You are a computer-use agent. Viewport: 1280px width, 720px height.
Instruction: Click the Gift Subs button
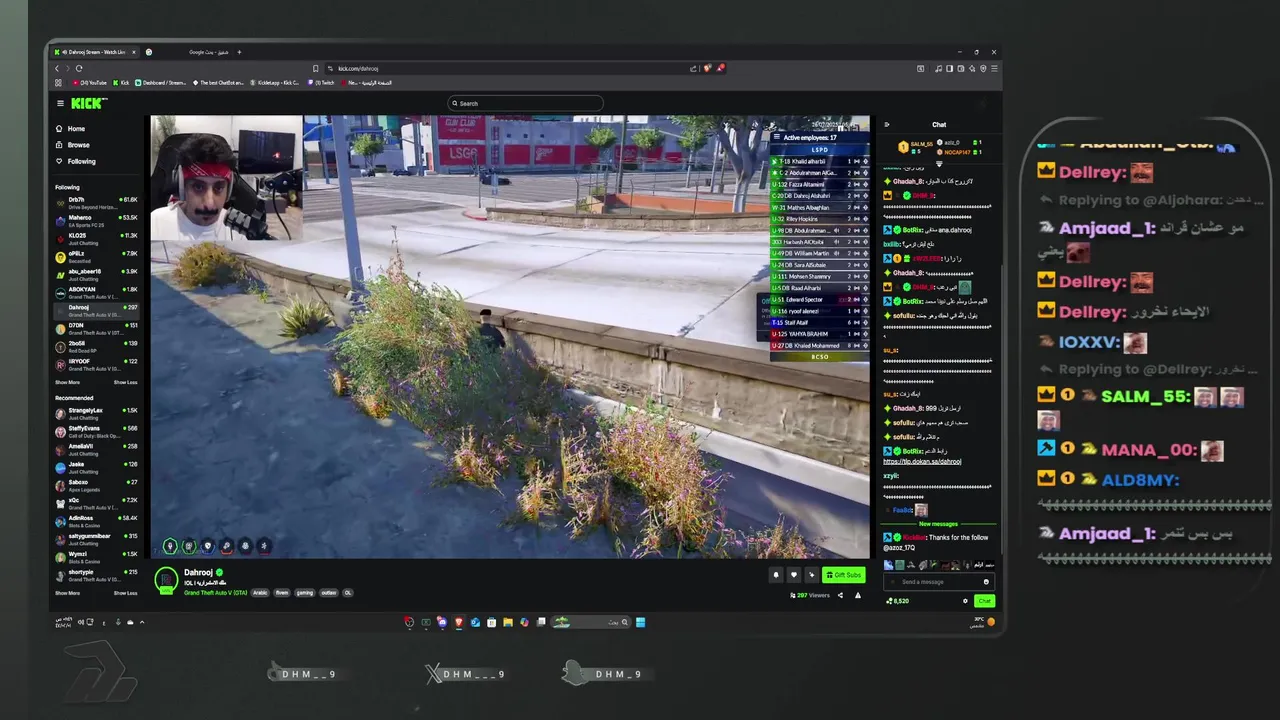click(844, 575)
